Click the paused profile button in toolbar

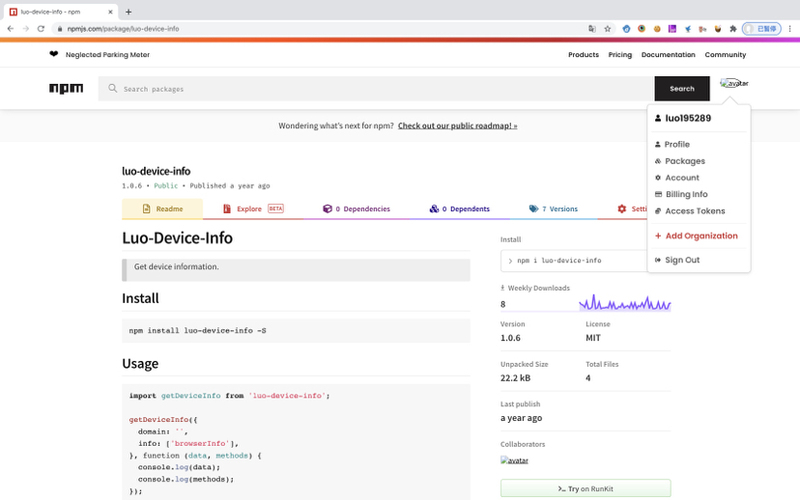tap(761, 29)
